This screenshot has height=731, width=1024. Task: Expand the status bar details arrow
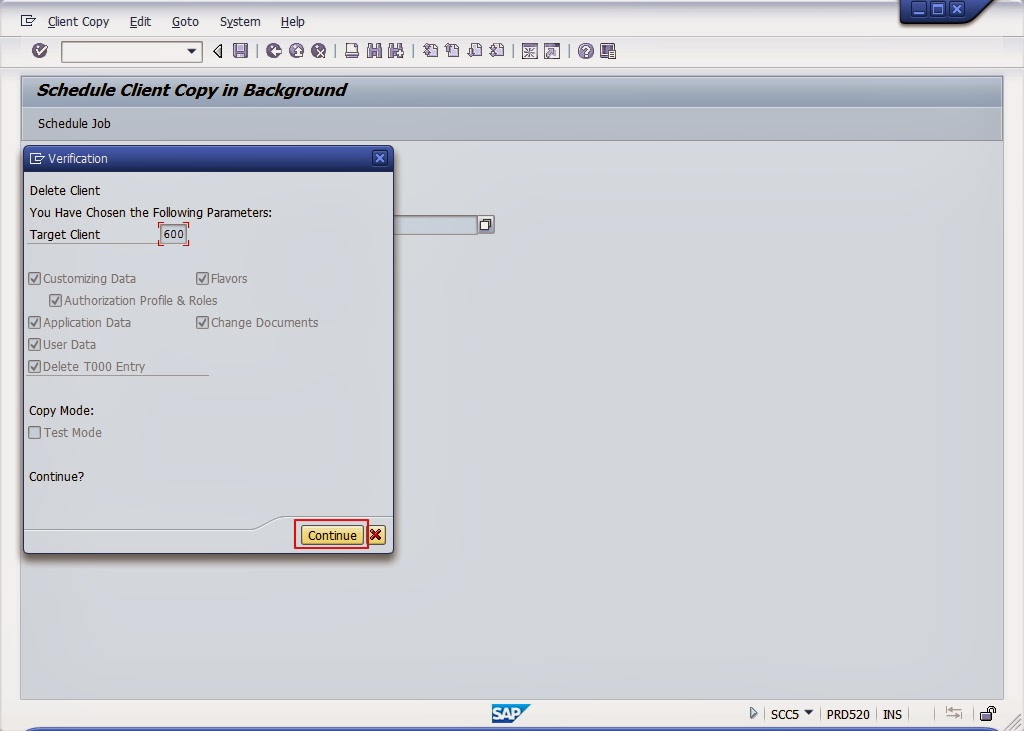click(753, 713)
